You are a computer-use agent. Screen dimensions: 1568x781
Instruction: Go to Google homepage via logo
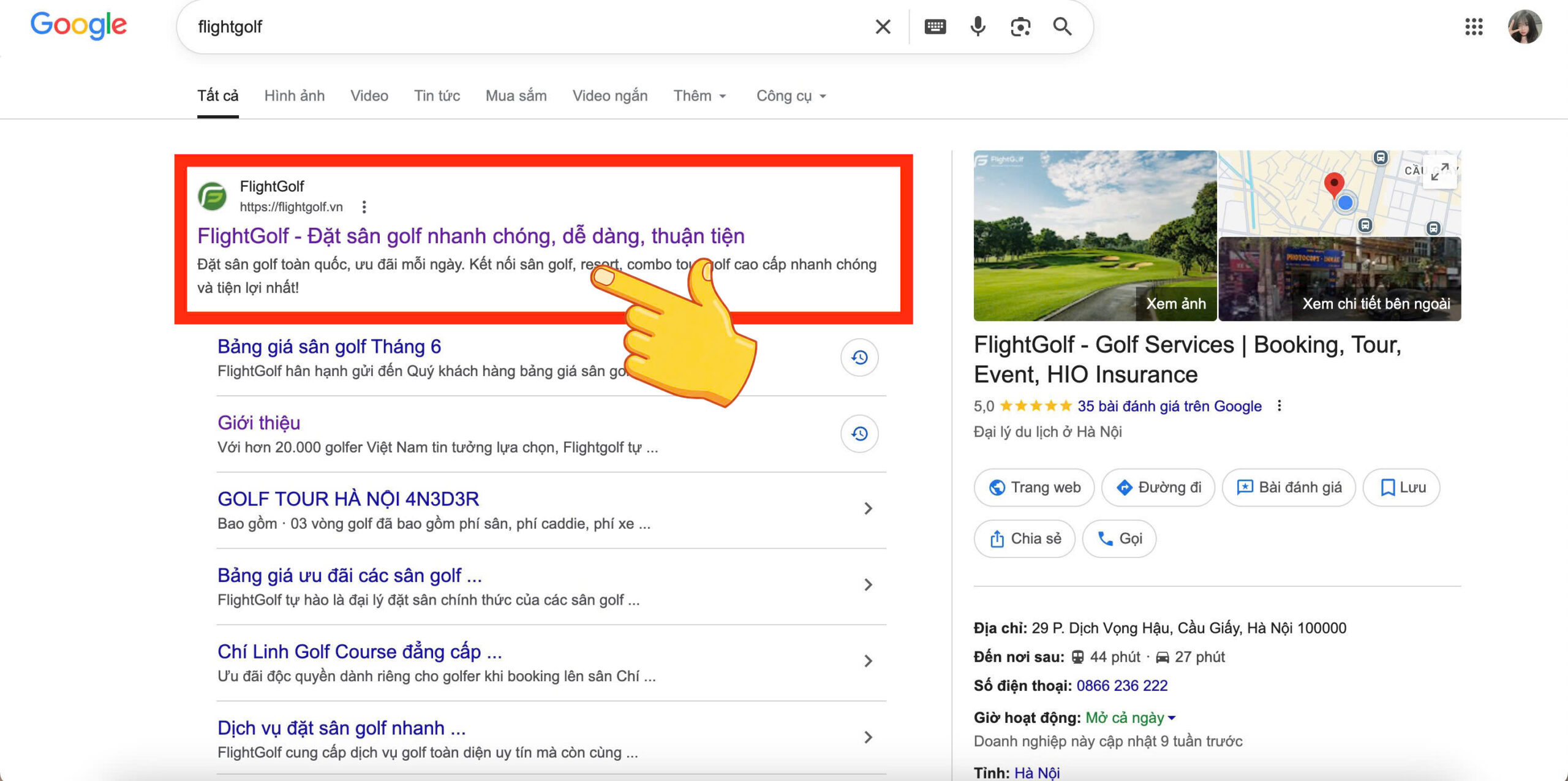click(x=78, y=26)
